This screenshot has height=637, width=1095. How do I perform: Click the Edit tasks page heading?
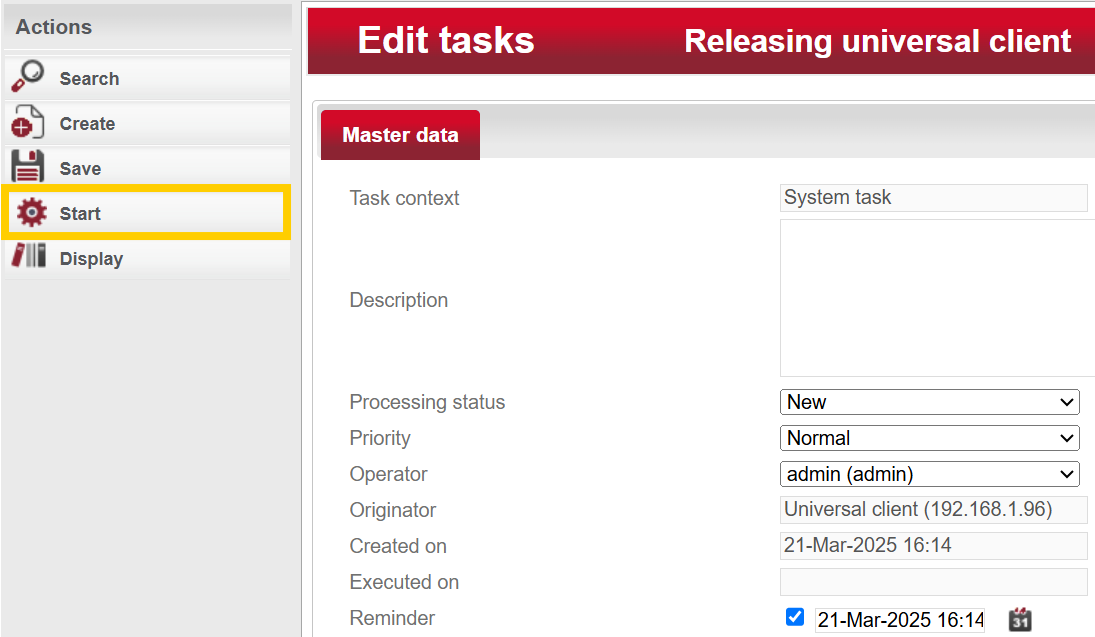pyautogui.click(x=446, y=41)
